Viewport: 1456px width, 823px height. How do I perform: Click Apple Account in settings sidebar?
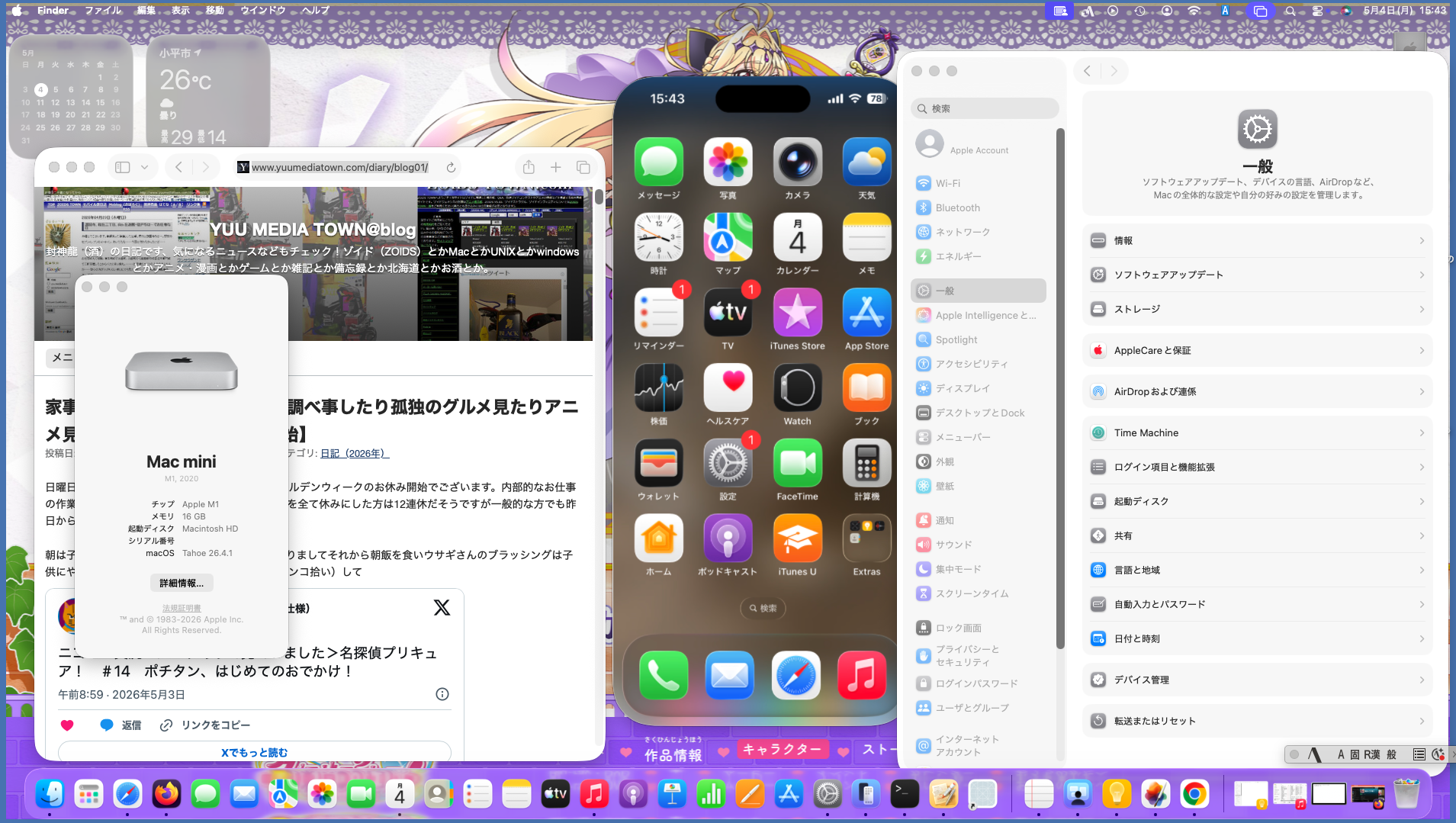click(x=978, y=144)
